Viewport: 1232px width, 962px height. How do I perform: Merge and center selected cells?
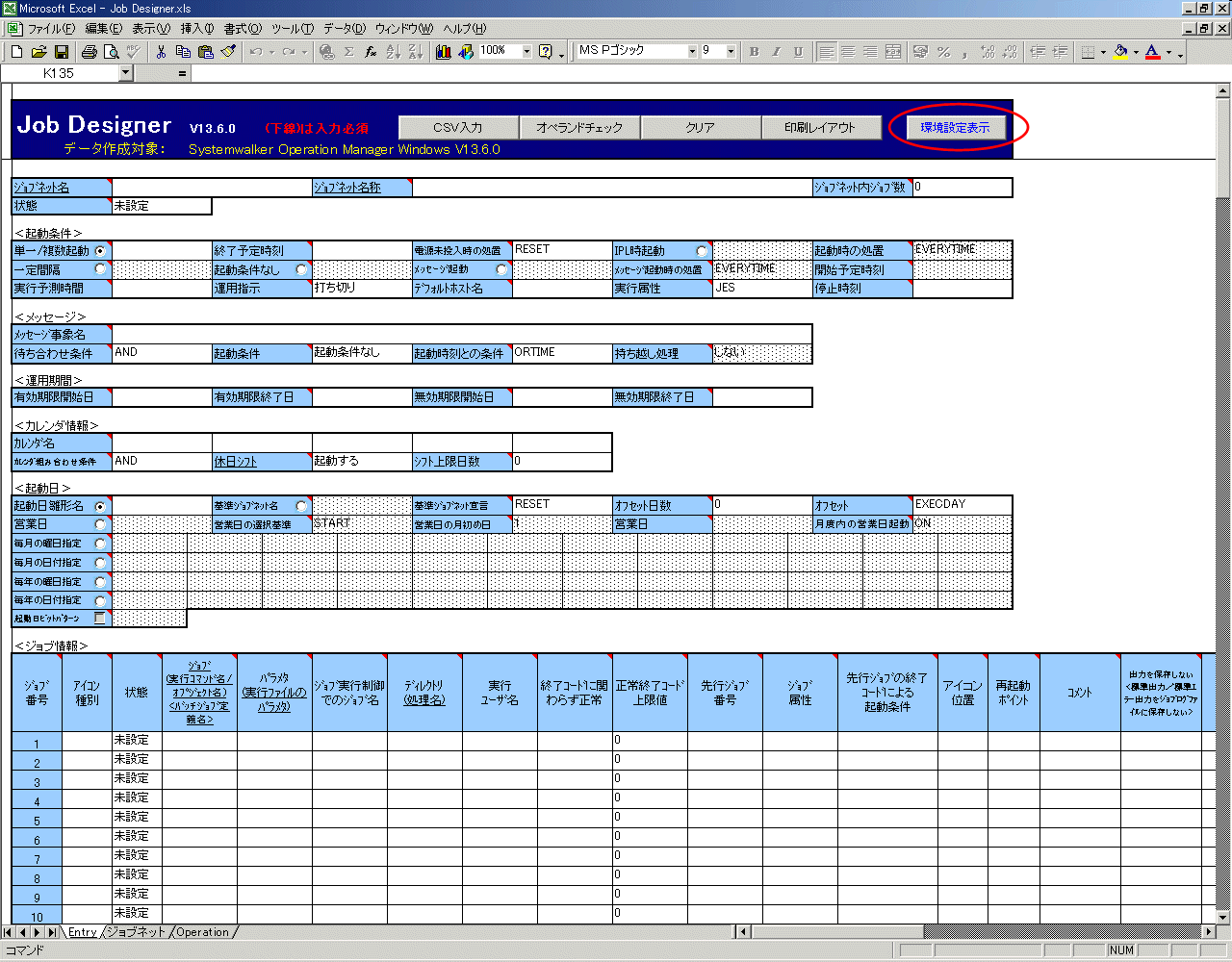pos(893,52)
